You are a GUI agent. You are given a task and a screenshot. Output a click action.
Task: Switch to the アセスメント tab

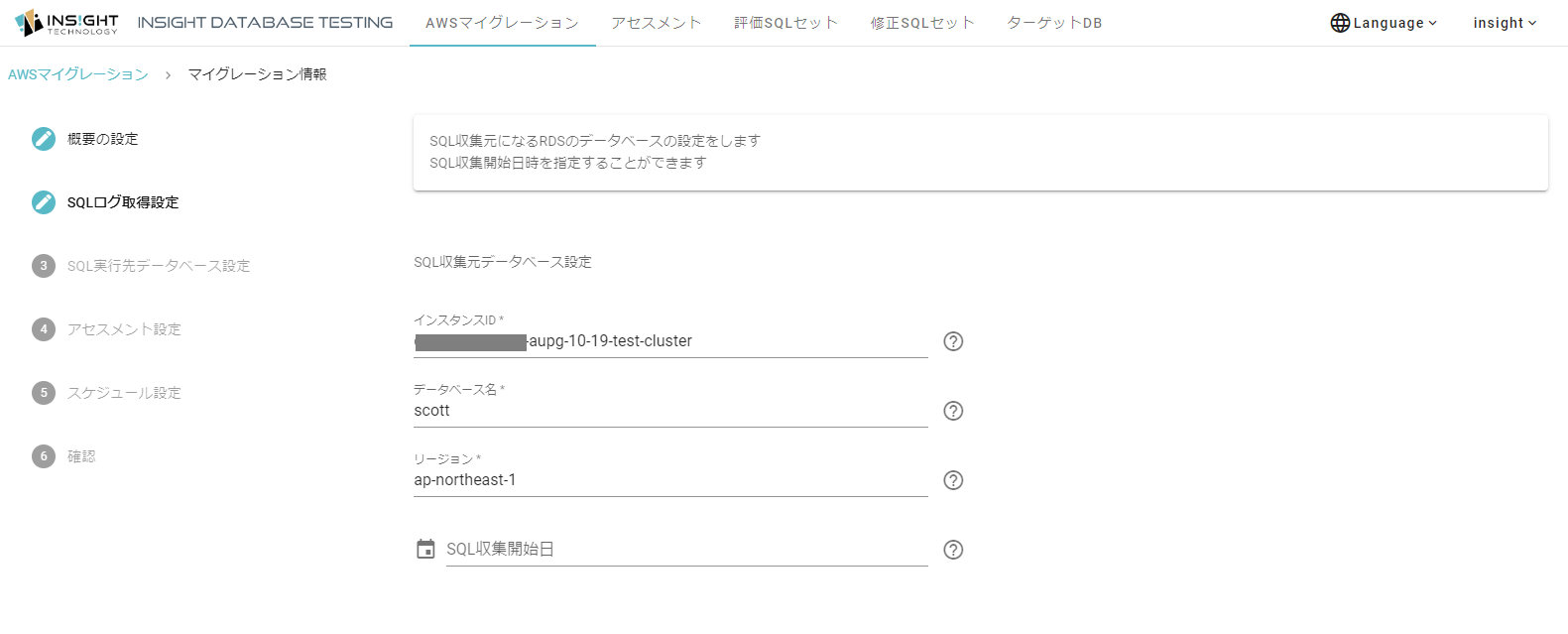[x=657, y=23]
